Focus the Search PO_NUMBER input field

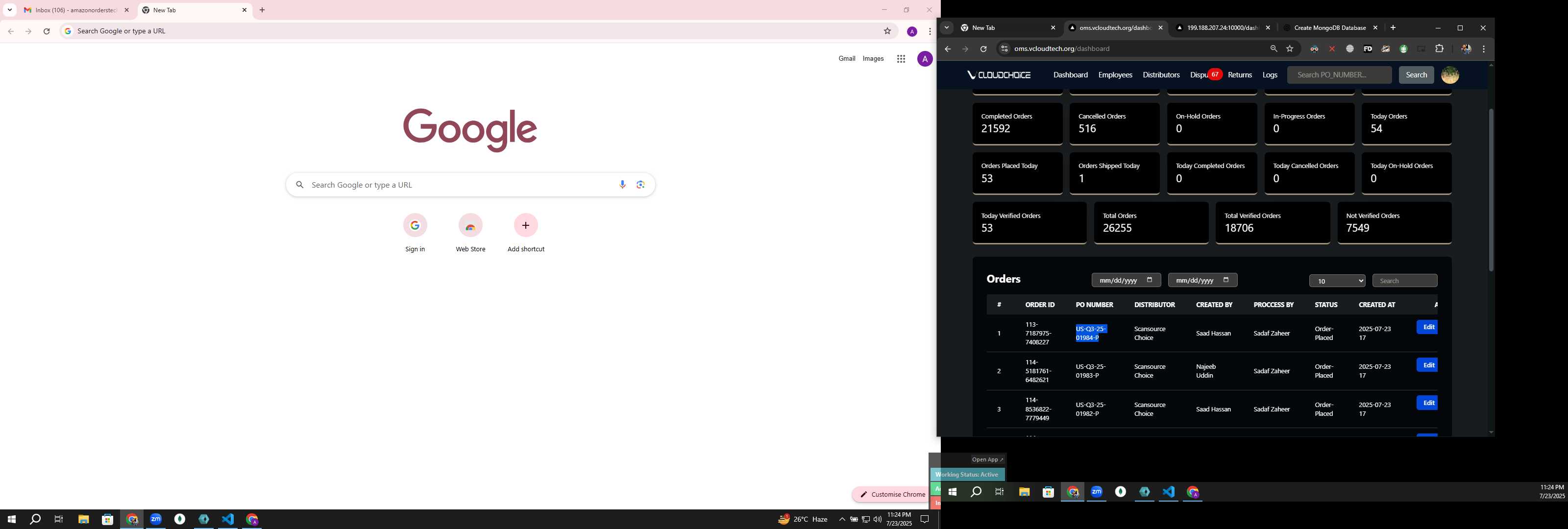point(1339,75)
